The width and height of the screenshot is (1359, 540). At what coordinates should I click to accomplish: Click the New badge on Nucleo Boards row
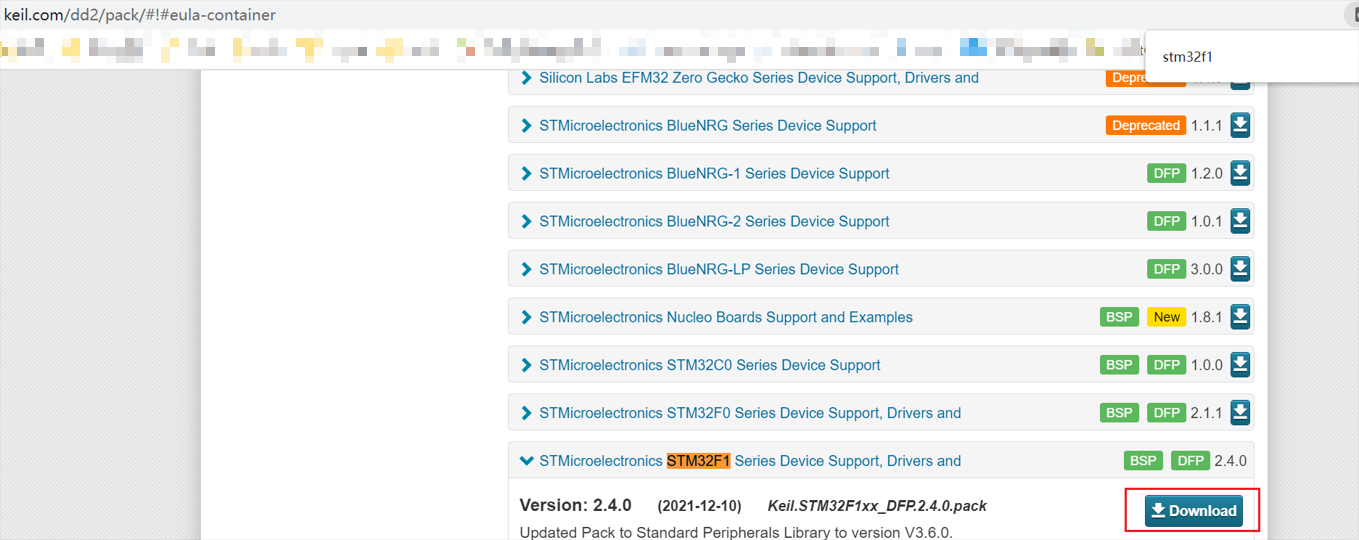[x=1166, y=317]
